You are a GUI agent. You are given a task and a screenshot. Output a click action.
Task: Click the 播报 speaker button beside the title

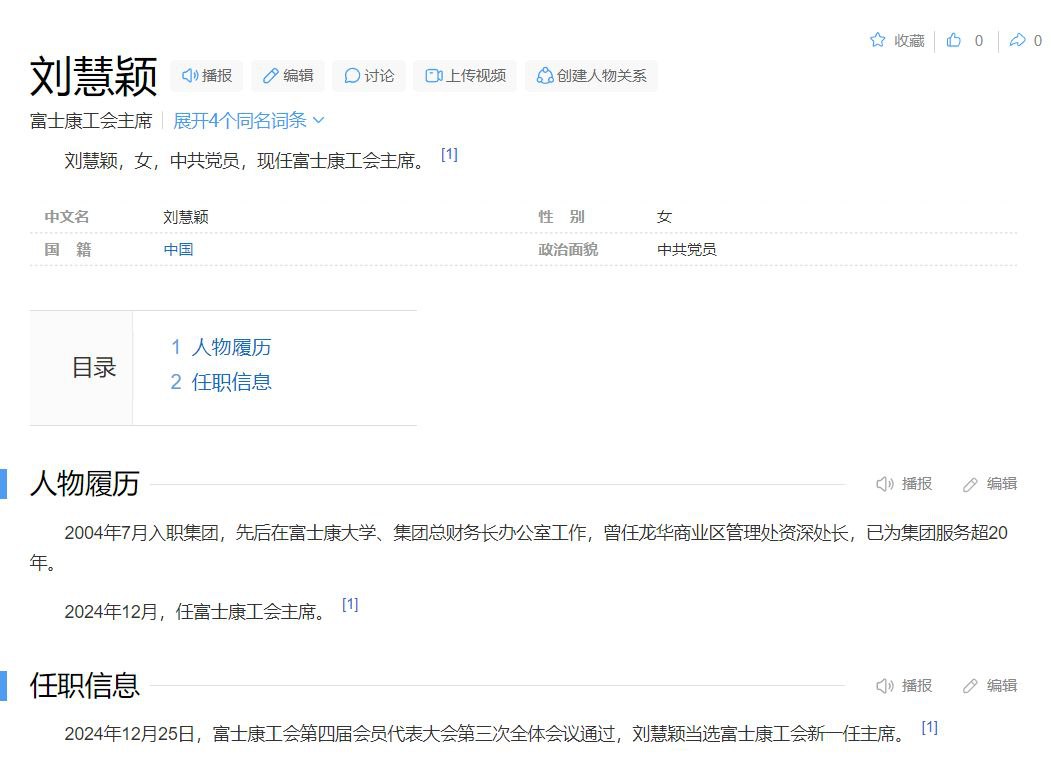click(x=206, y=76)
